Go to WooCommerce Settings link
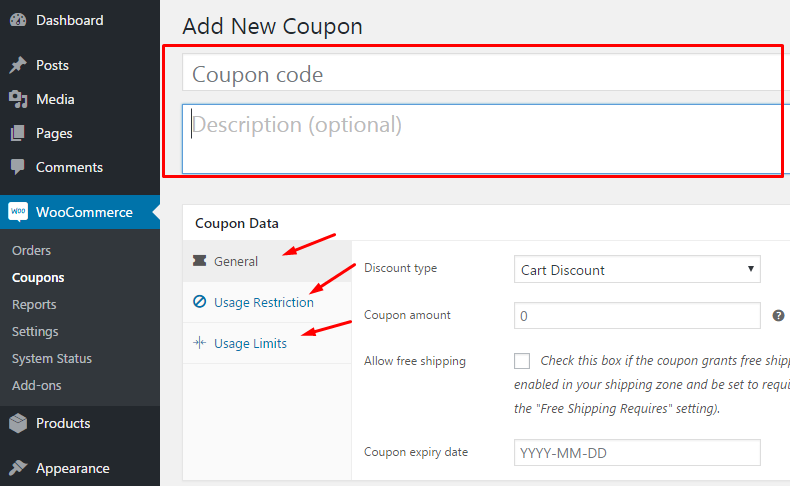This screenshot has height=486, width=790. tap(35, 332)
